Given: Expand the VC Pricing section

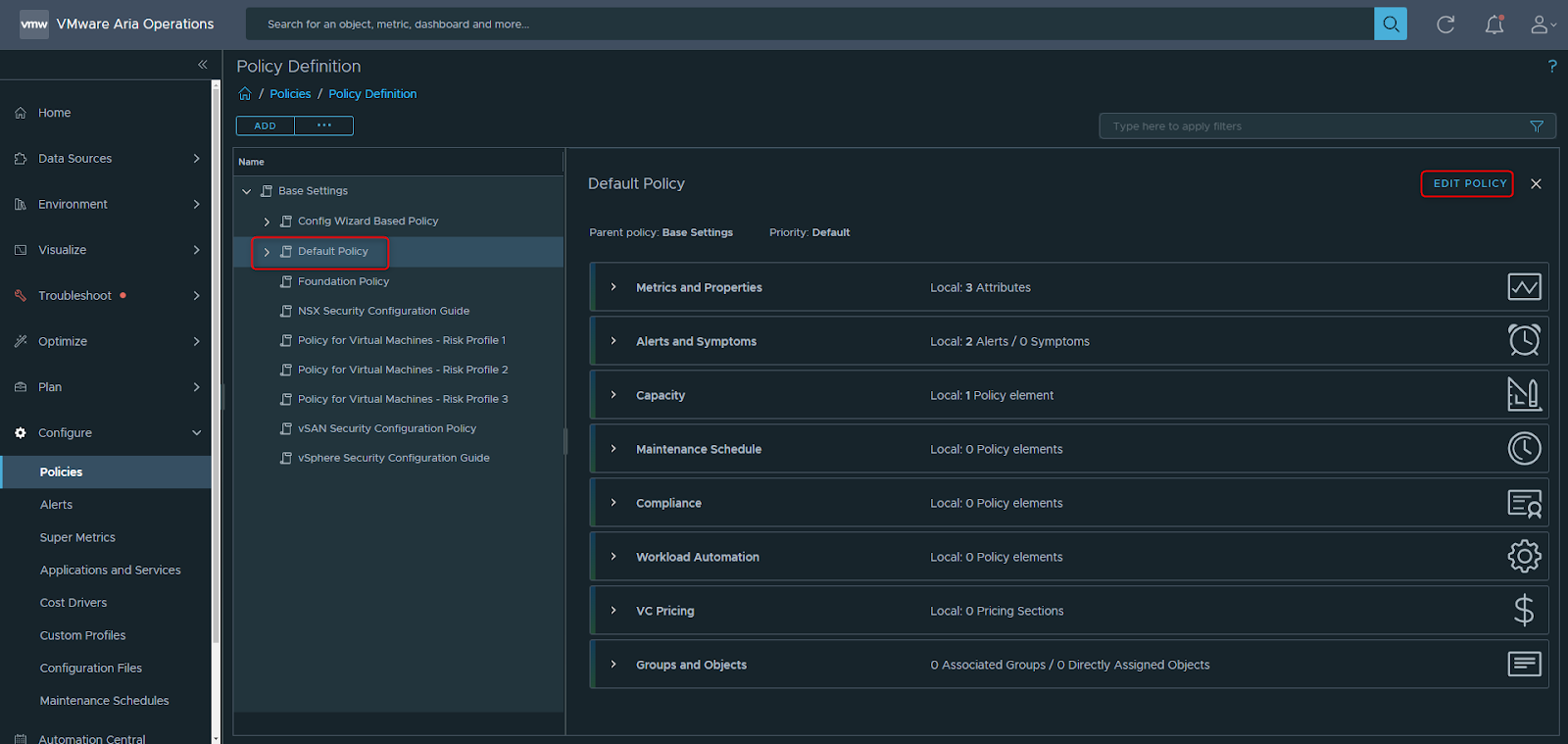Looking at the screenshot, I should pyautogui.click(x=613, y=611).
